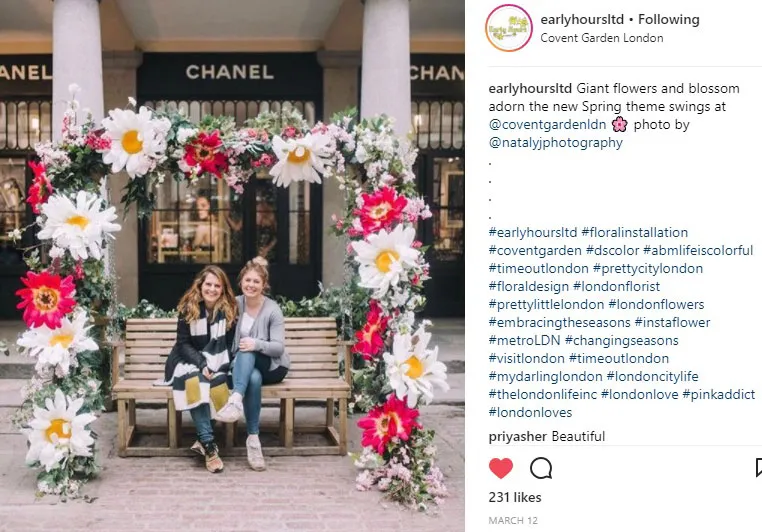
Task: Click the MARCH 12 post date
Action: click(513, 521)
